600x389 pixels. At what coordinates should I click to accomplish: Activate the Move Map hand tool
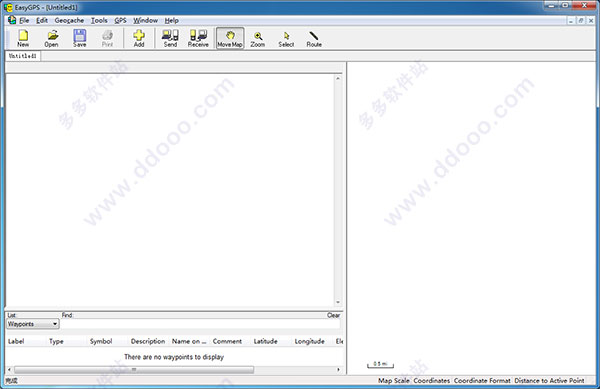230,38
